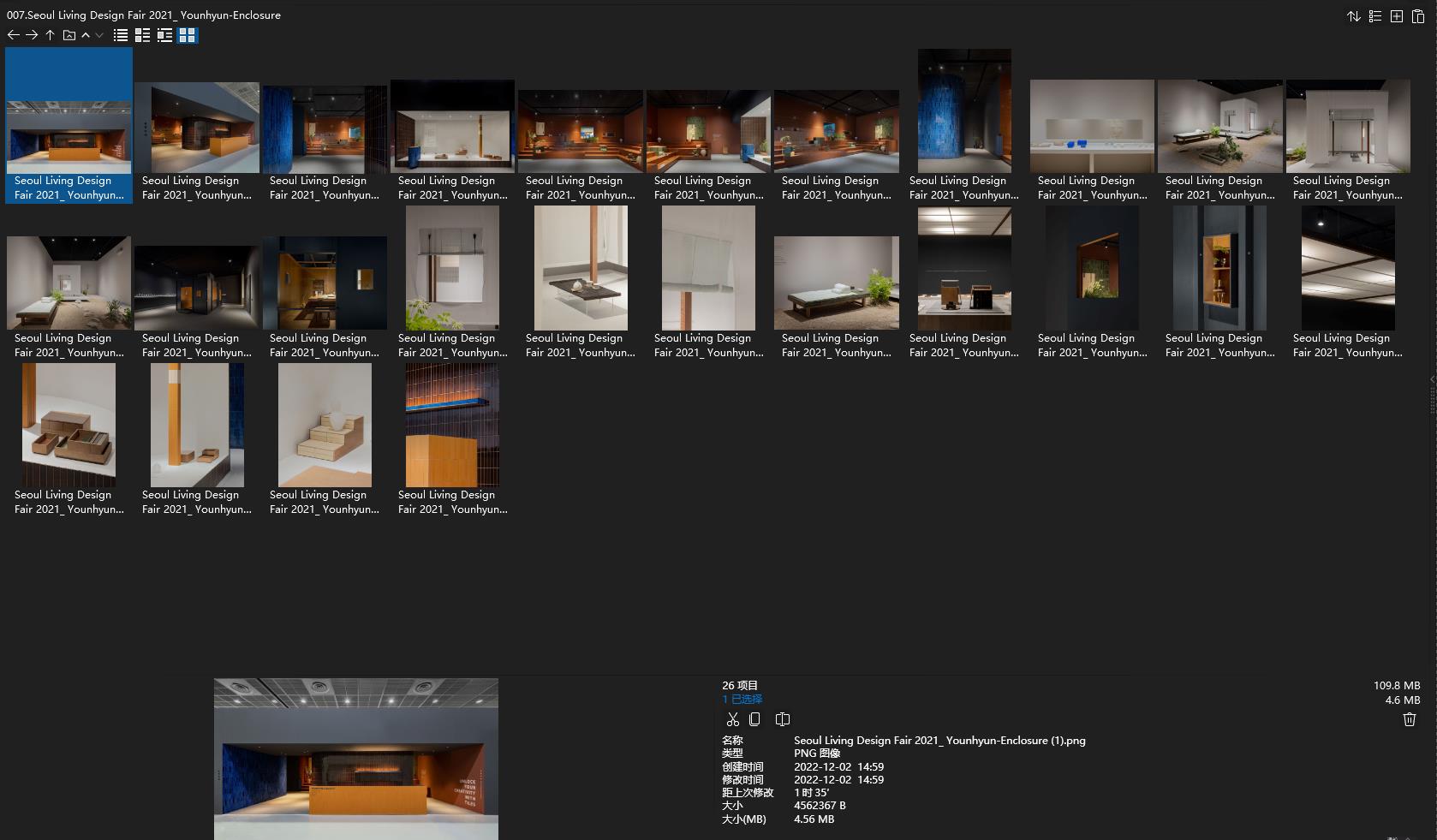Screen dimensions: 1437x840
Task: Select the highlighted large thumbnails view
Action: coord(188,35)
